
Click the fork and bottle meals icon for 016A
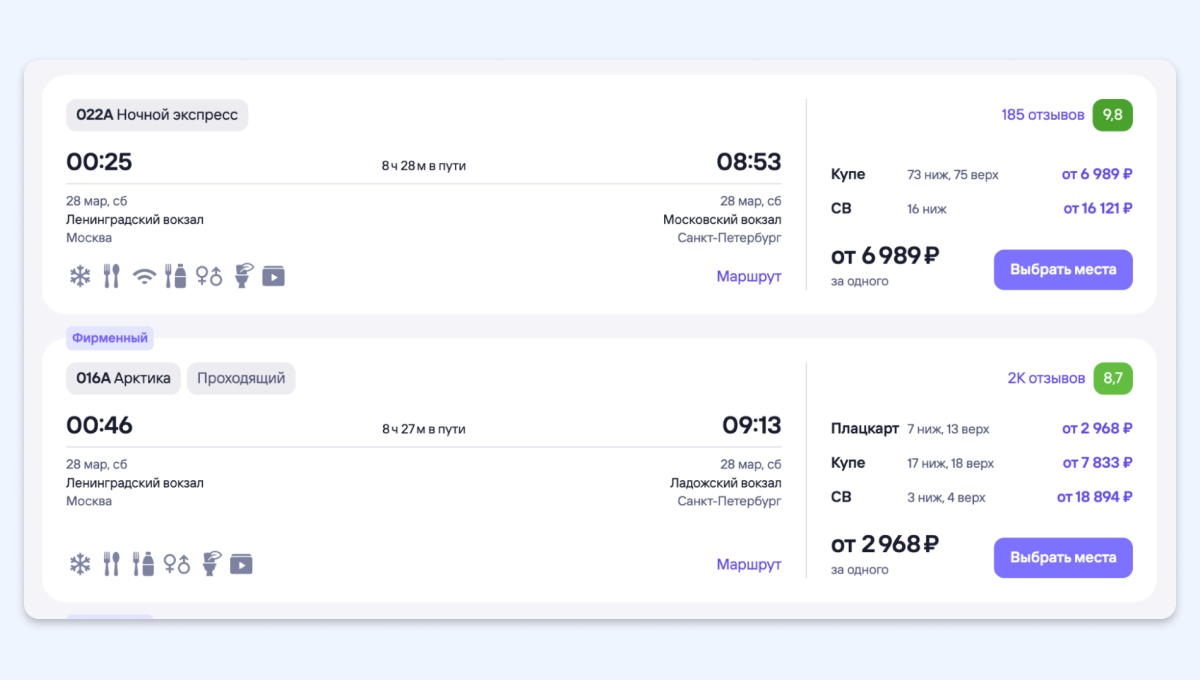(143, 564)
